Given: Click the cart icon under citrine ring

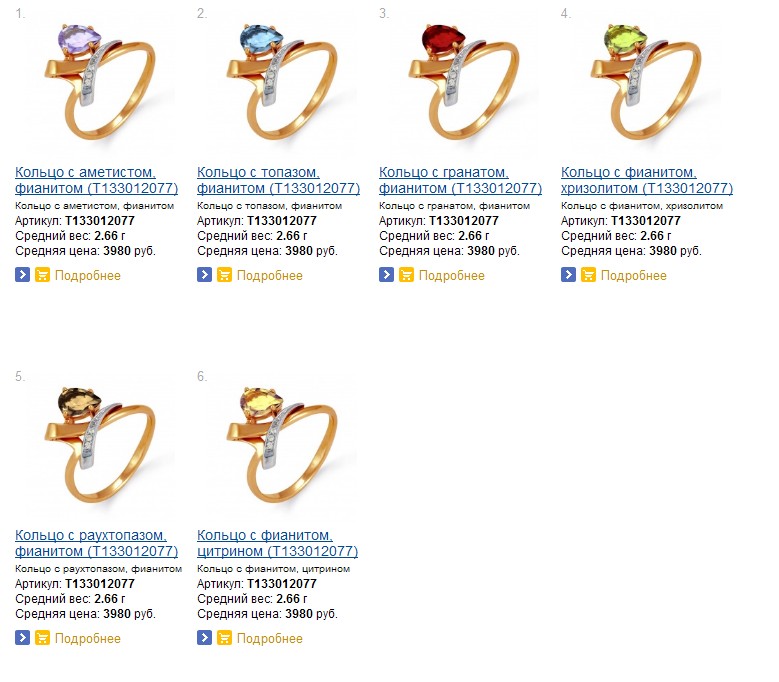Looking at the screenshot, I should coord(224,638).
